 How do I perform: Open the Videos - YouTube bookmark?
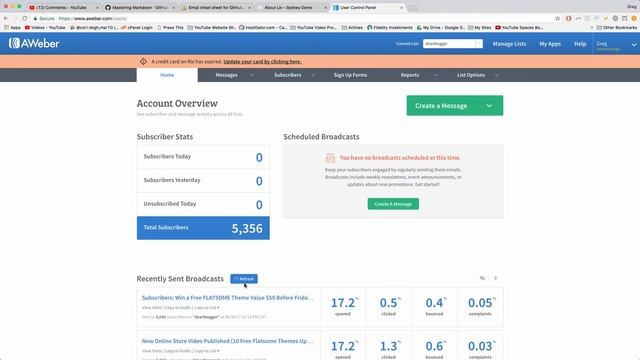tap(45, 27)
